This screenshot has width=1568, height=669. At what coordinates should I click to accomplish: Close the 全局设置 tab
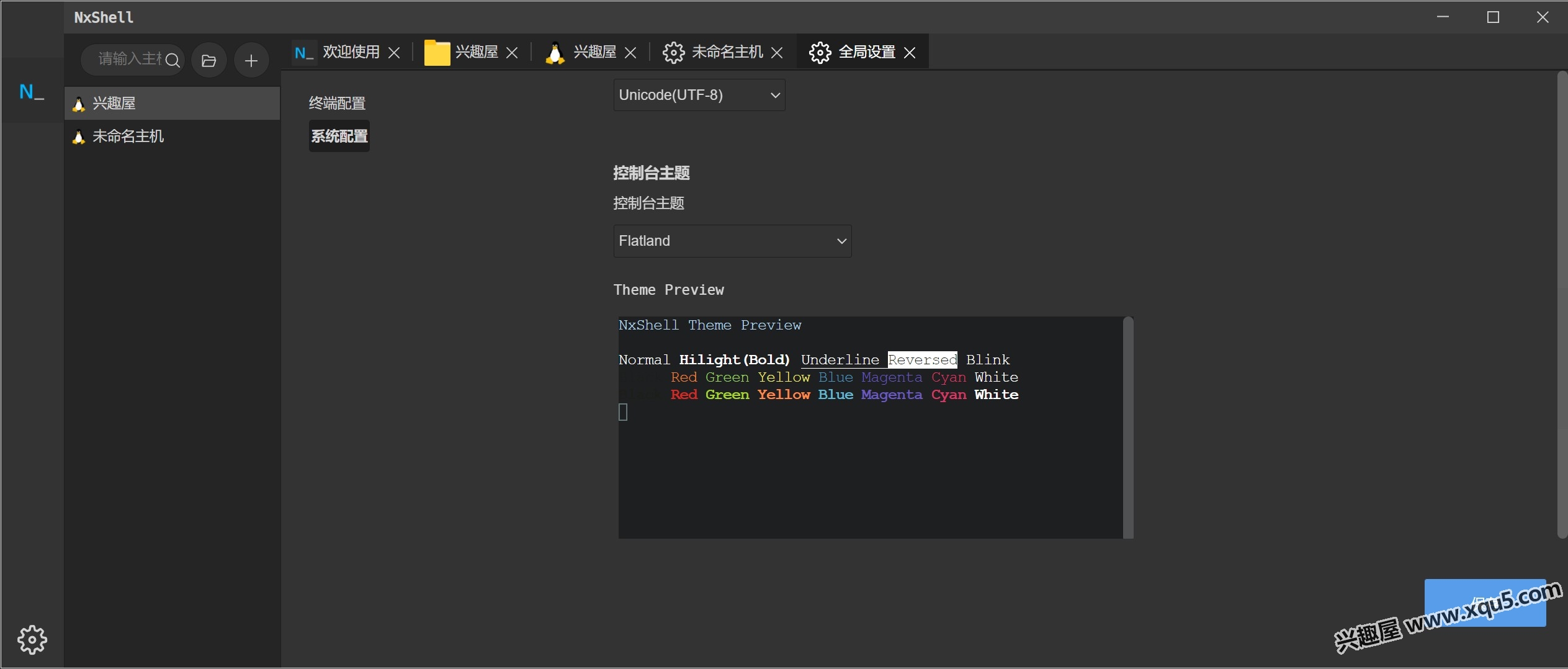coord(910,53)
